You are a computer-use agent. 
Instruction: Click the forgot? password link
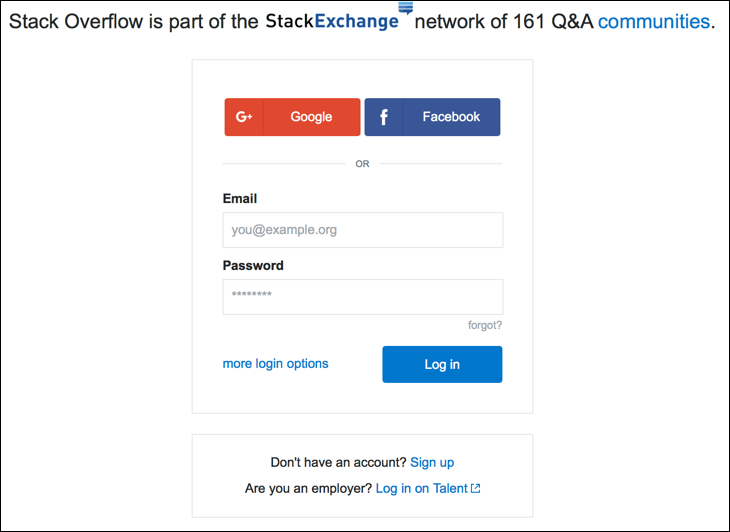[485, 325]
